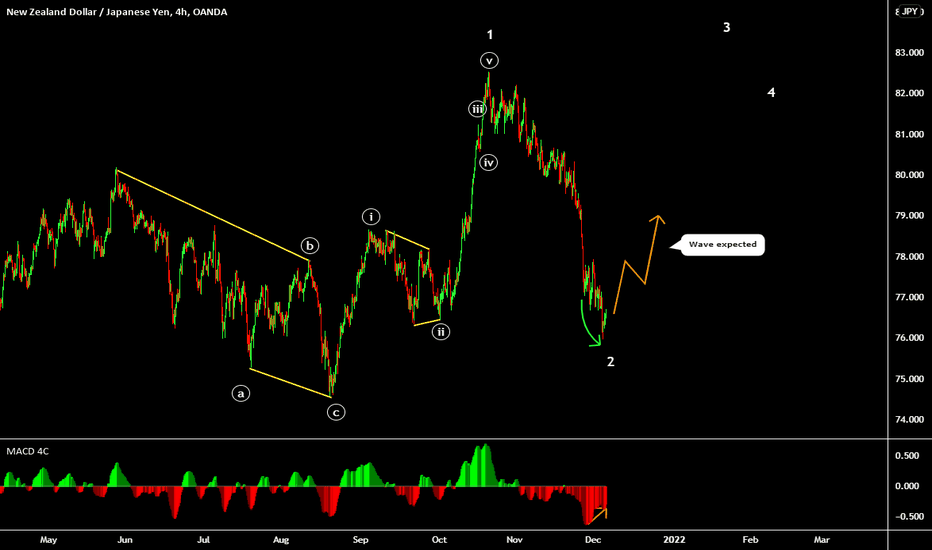The height and width of the screenshot is (550, 932).
Task: Click the Jun label on time axis
Action: click(125, 540)
